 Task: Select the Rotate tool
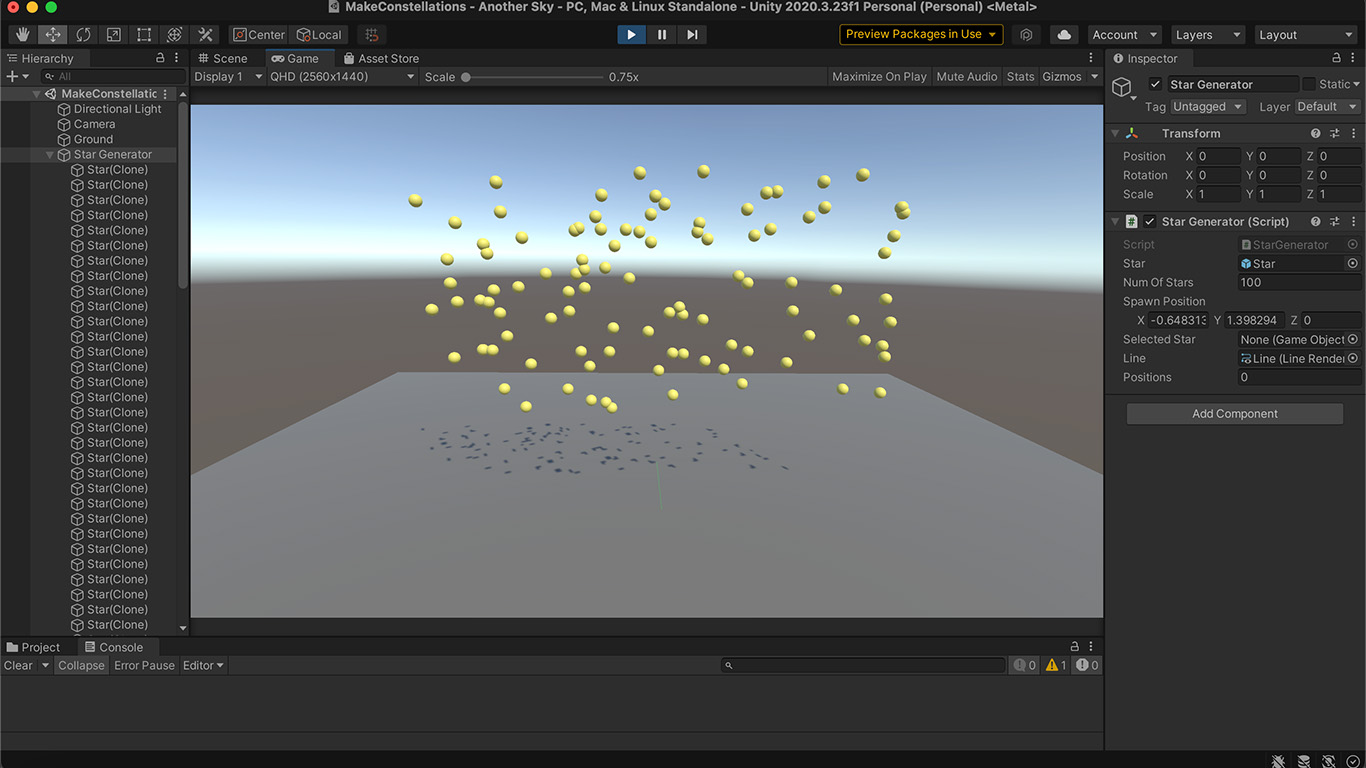[x=83, y=35]
